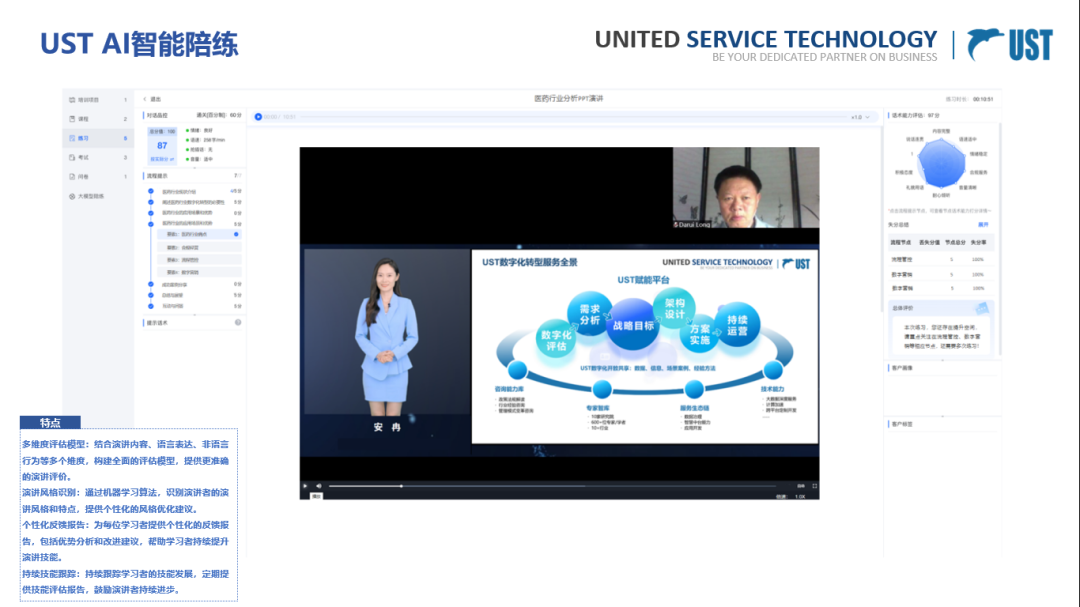Viewport: 1080px width, 607px height.
Task: Click the questionnaire sidebar icon
Action: pos(72,177)
